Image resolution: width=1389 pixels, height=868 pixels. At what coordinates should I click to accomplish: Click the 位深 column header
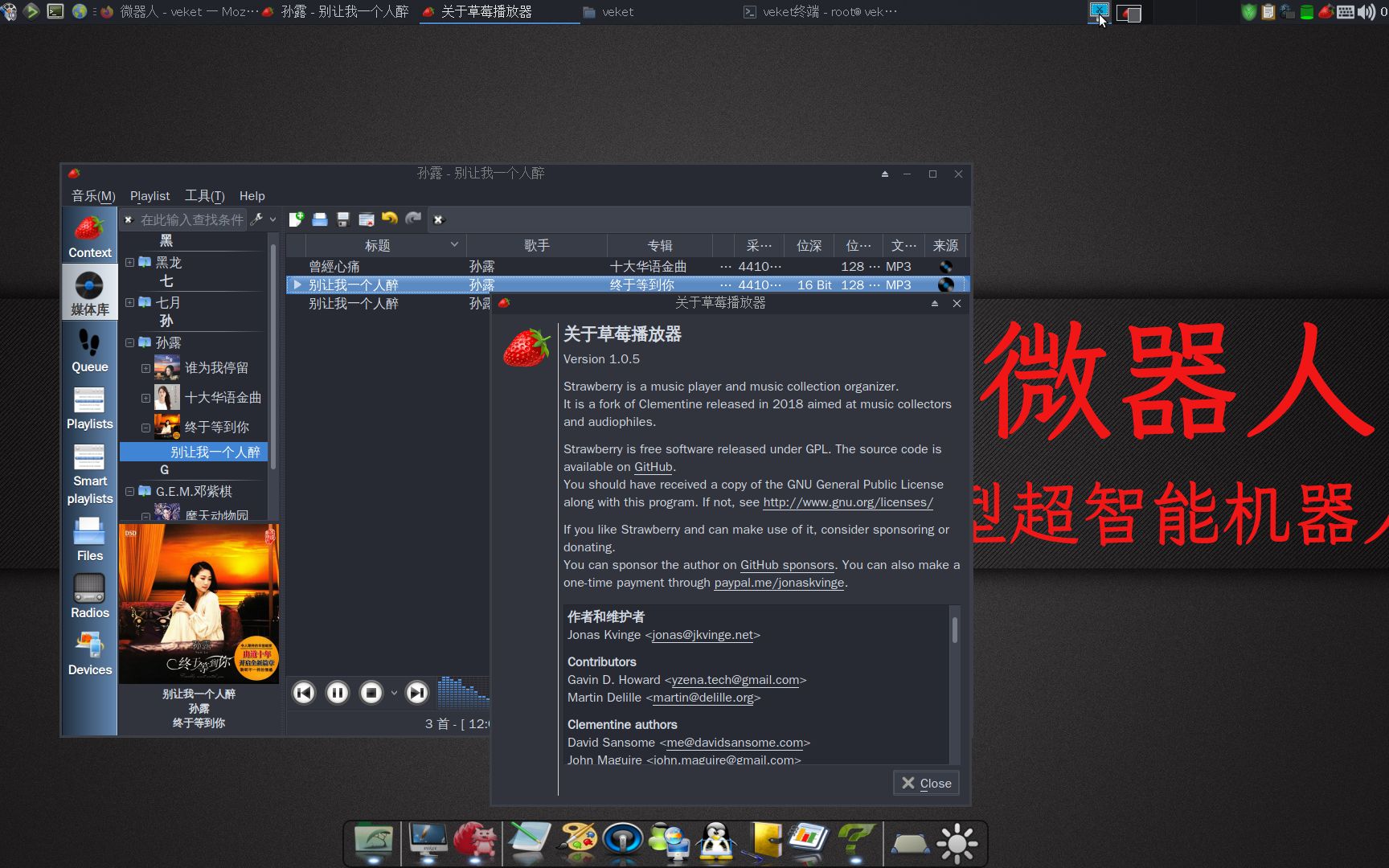(x=809, y=245)
